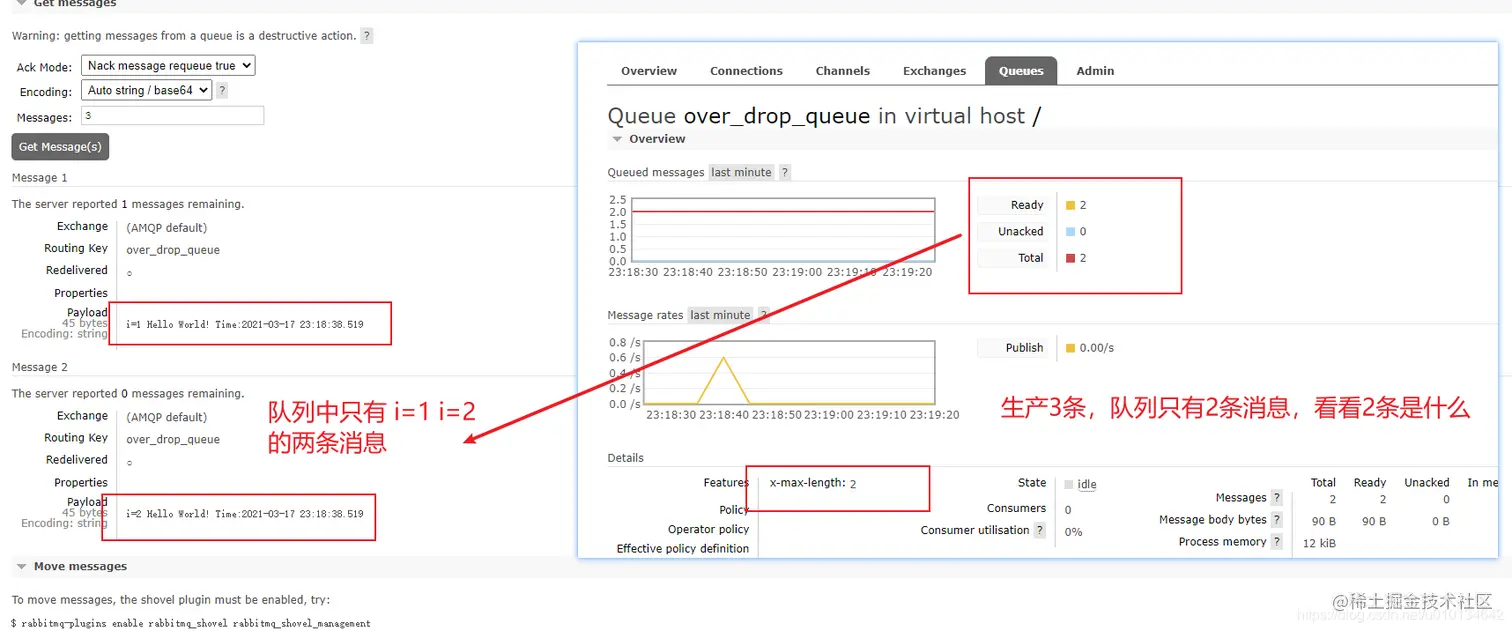The height and width of the screenshot is (631, 1512).
Task: Open help icon next to Consumer utilisation
Action: pos(1040,531)
